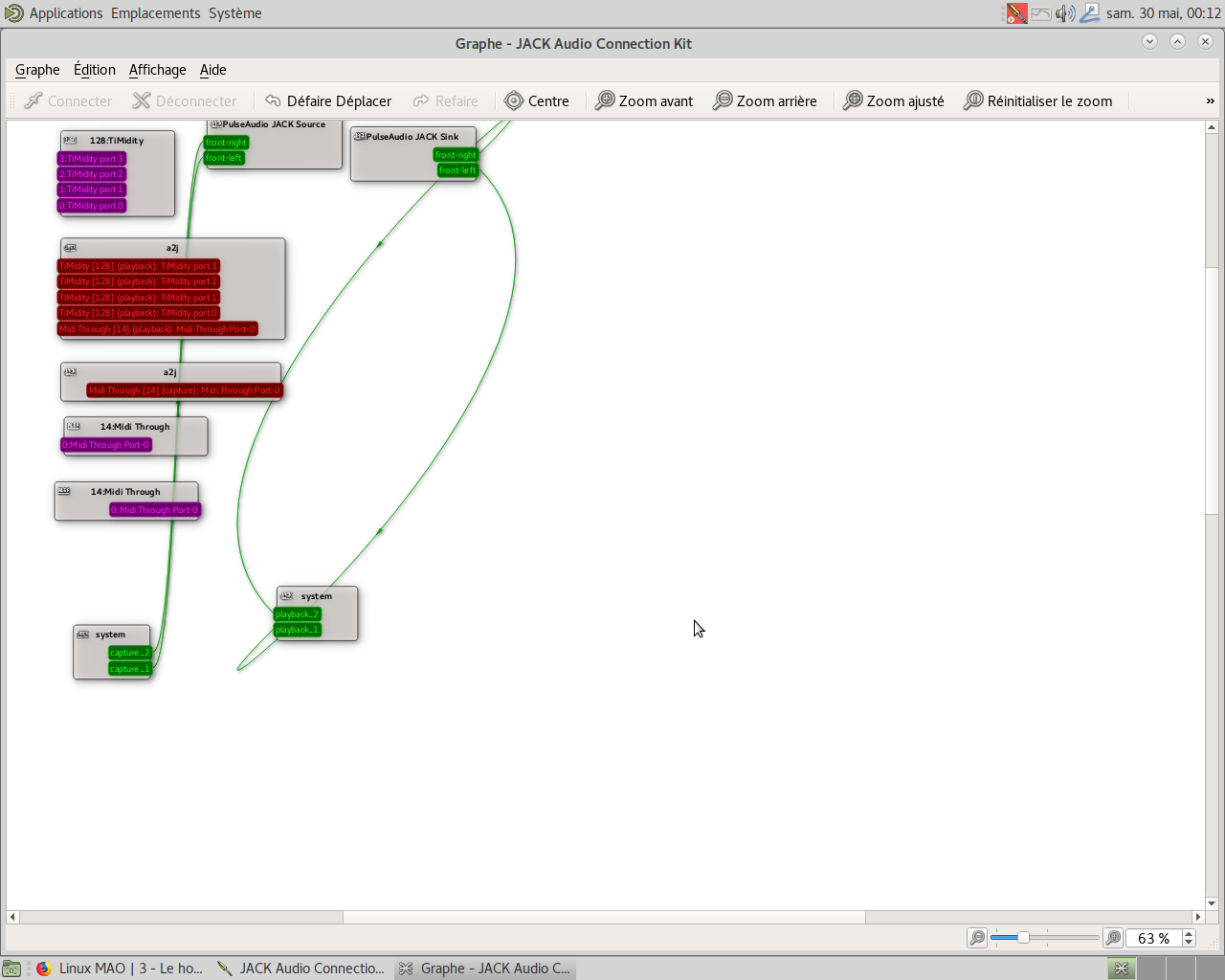Select 'TiMidity [128] (playback): TiMidity port 1'
Screen dimensions: 1225x980
(x=139, y=298)
